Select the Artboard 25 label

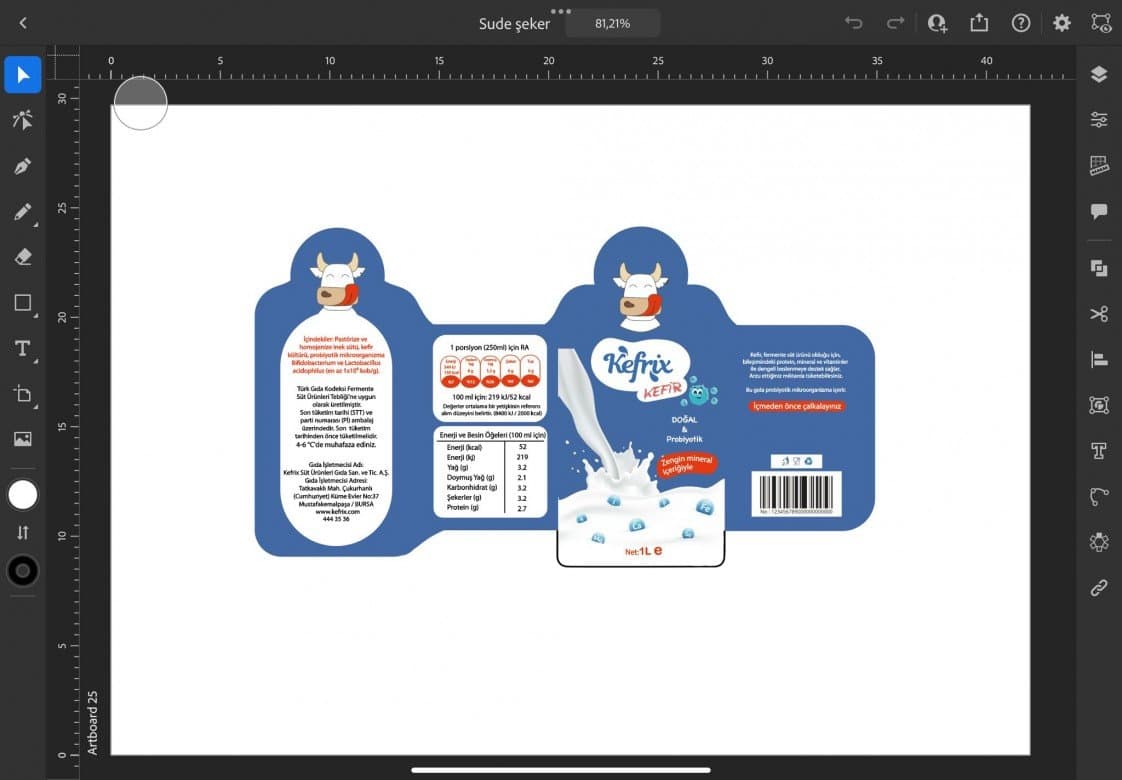click(92, 723)
